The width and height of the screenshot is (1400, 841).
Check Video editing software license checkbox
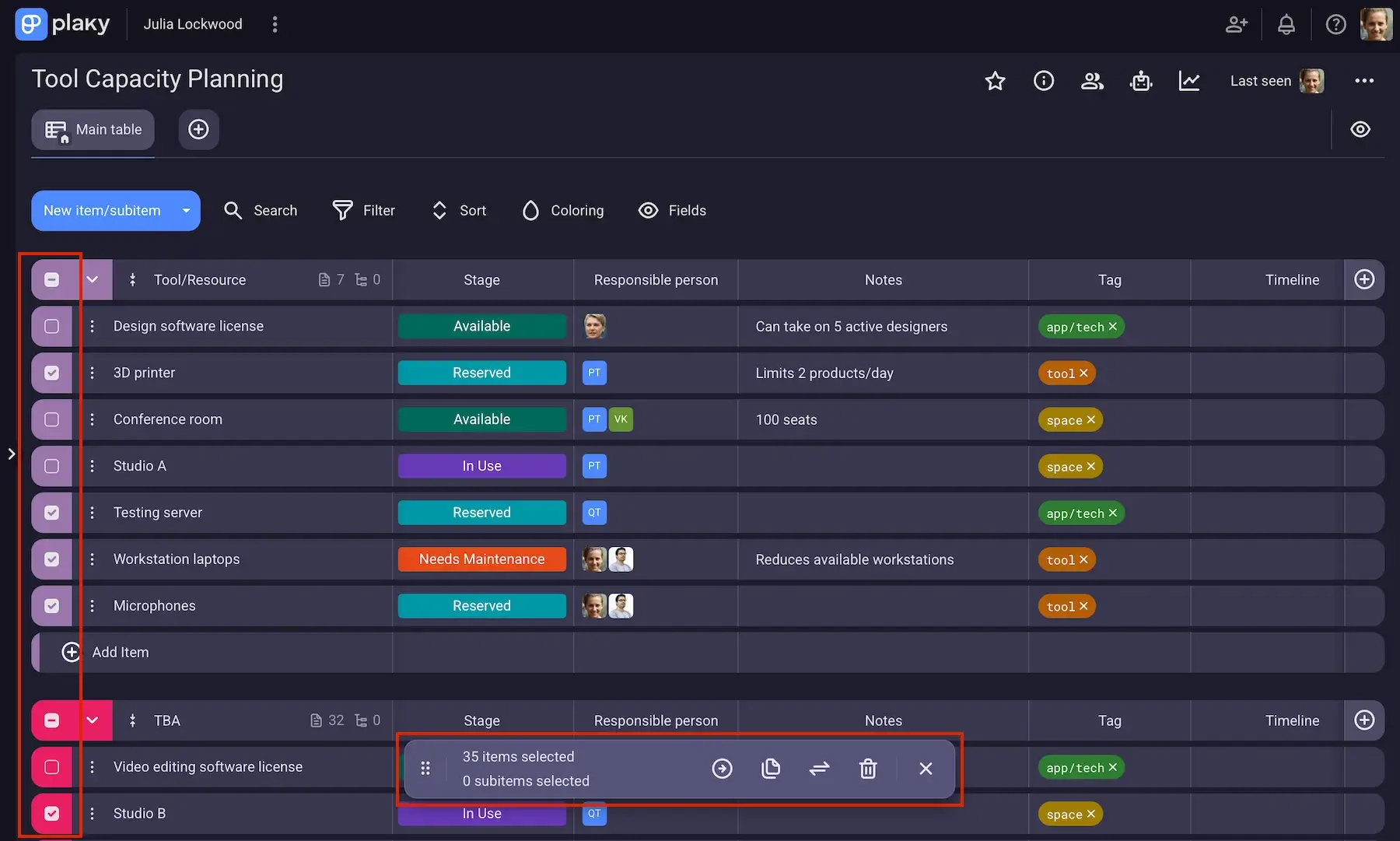tap(51, 767)
